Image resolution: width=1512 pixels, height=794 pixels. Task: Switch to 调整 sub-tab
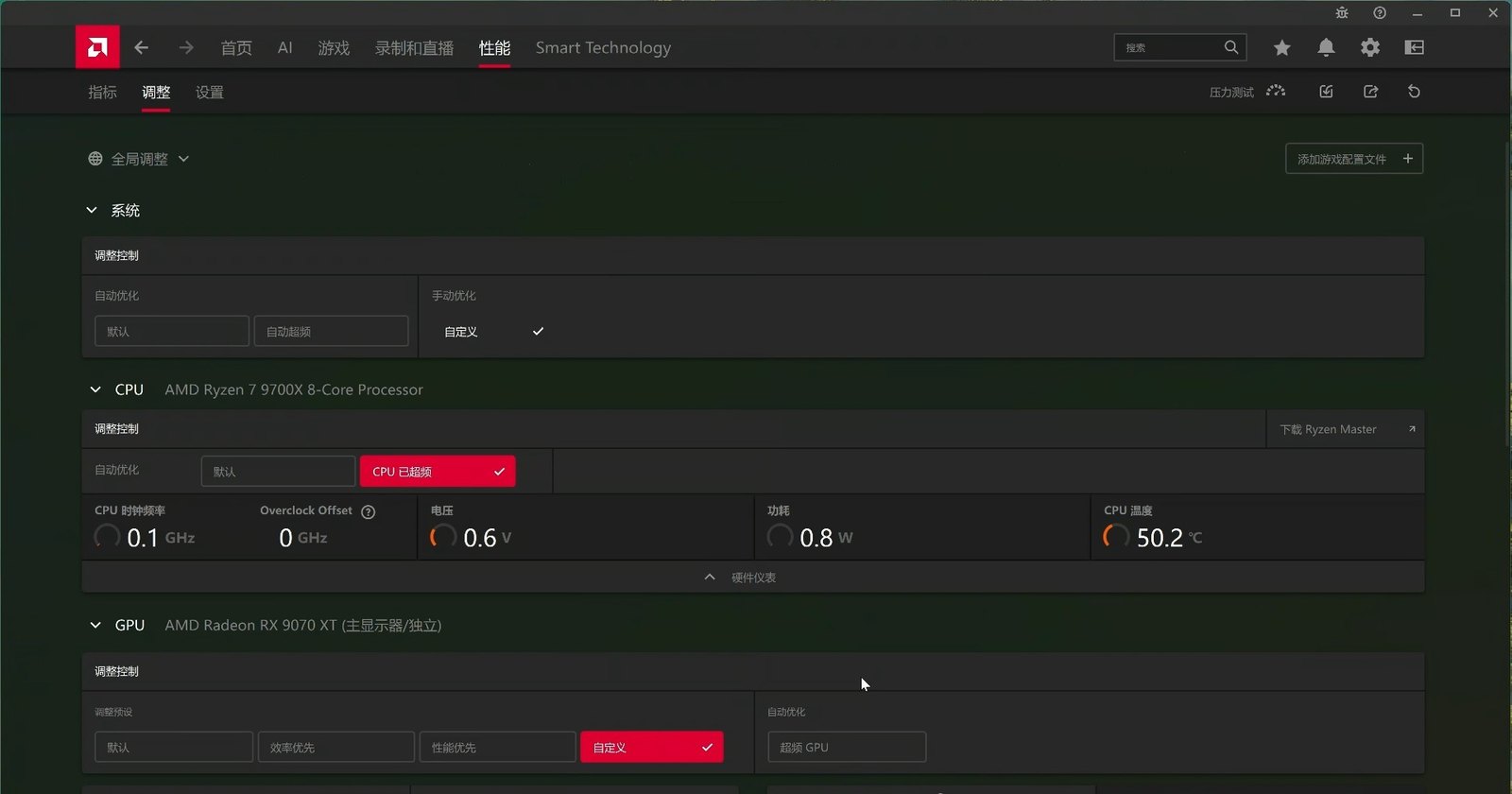coord(156,92)
